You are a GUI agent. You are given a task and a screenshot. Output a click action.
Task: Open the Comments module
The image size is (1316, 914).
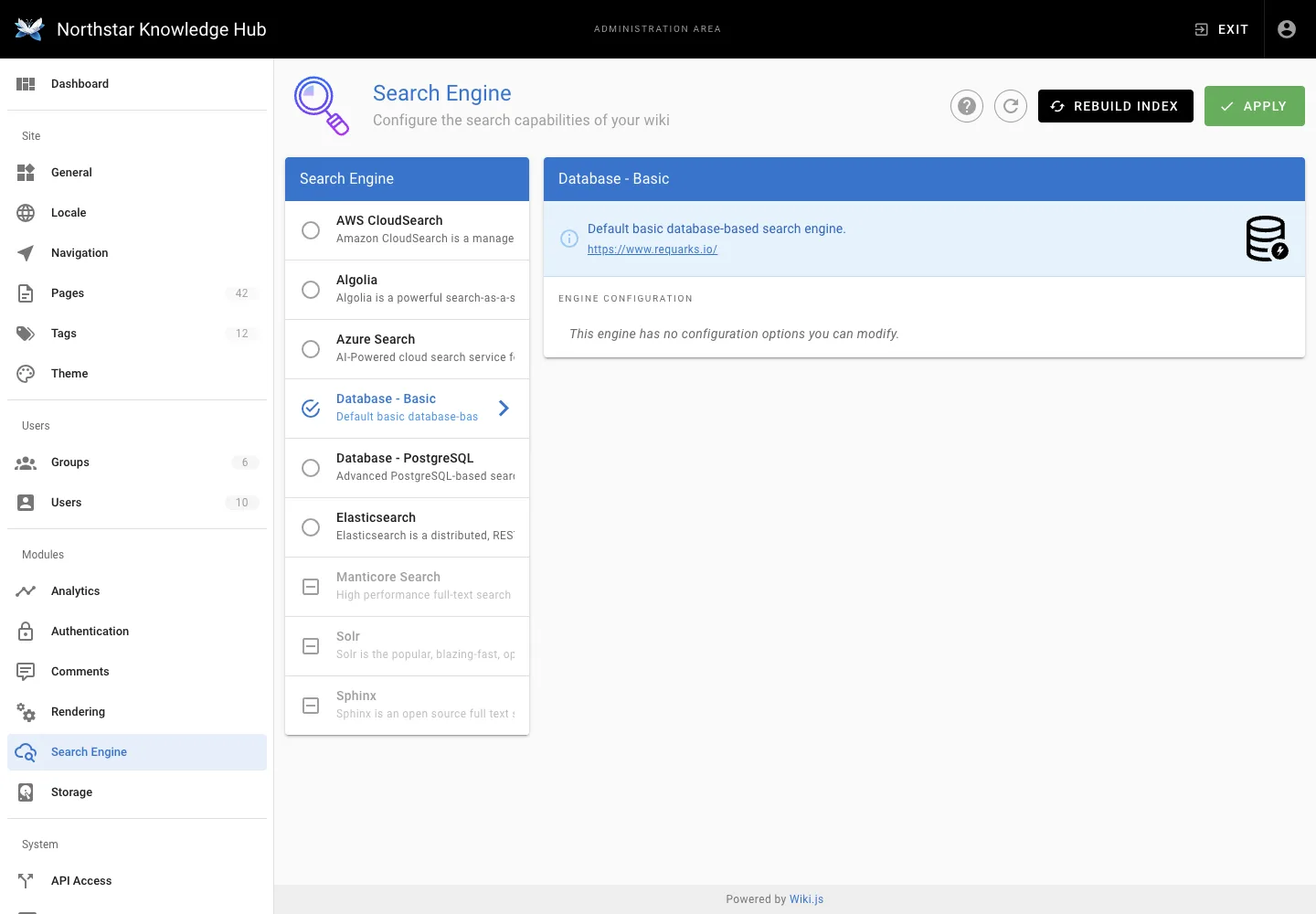pos(137,672)
